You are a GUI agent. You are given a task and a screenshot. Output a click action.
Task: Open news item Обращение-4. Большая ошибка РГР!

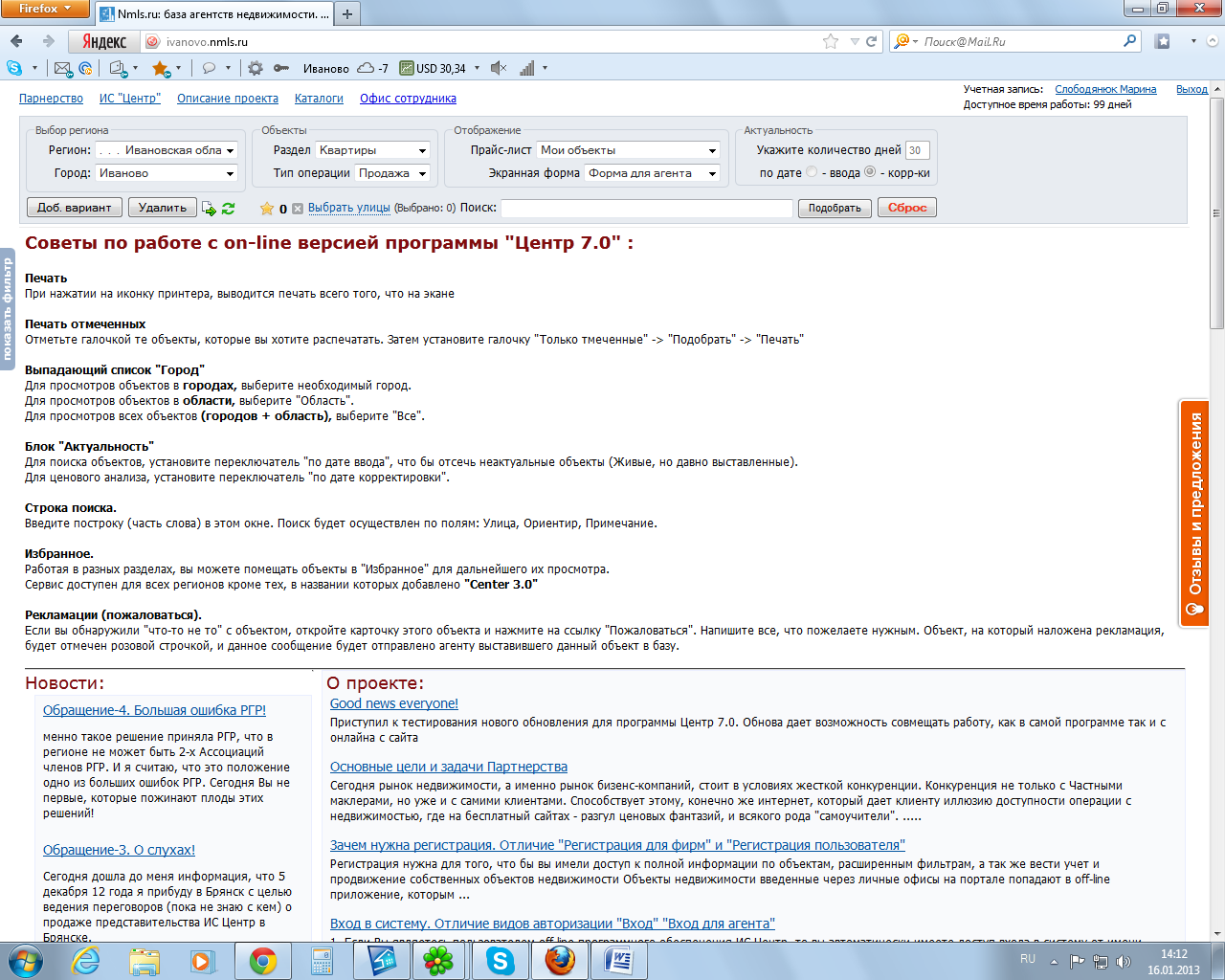[154, 710]
